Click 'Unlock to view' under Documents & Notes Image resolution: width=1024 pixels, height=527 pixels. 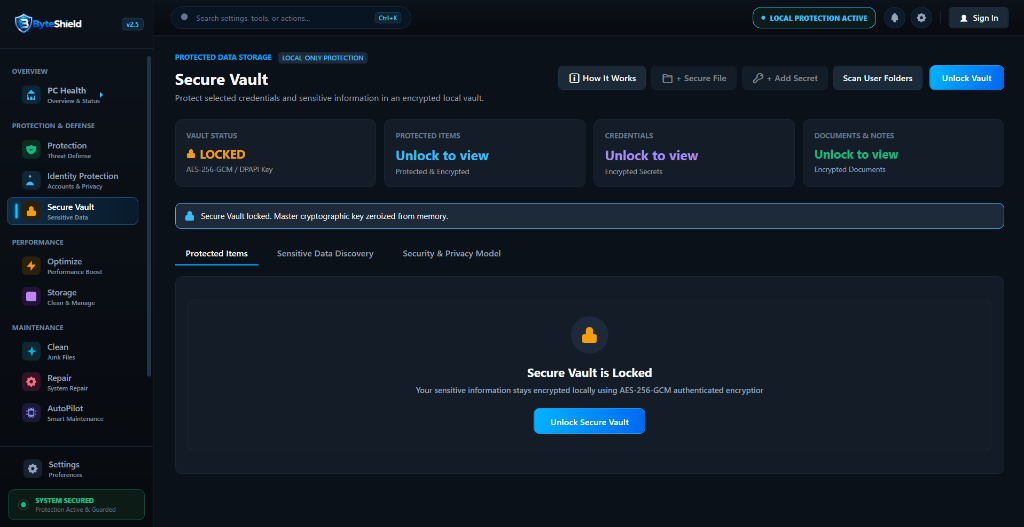pyautogui.click(x=856, y=155)
